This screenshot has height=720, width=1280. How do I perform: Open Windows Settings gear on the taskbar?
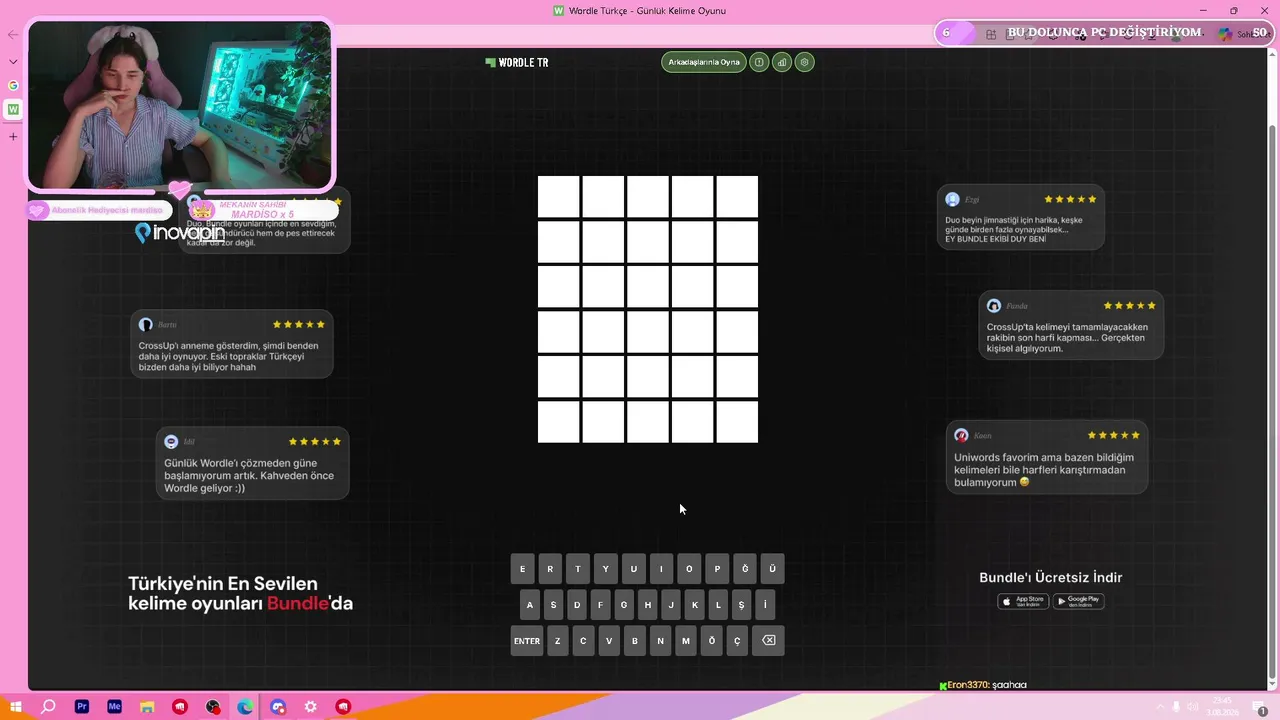(x=311, y=706)
